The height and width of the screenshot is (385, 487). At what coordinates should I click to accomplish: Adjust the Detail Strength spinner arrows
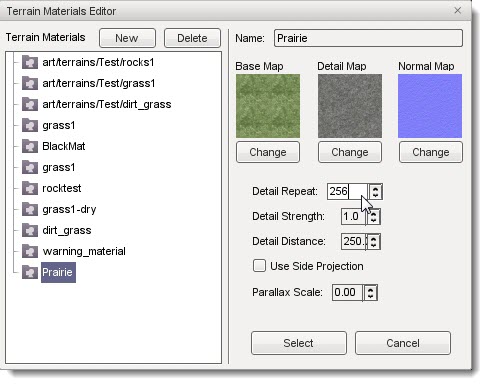click(373, 216)
